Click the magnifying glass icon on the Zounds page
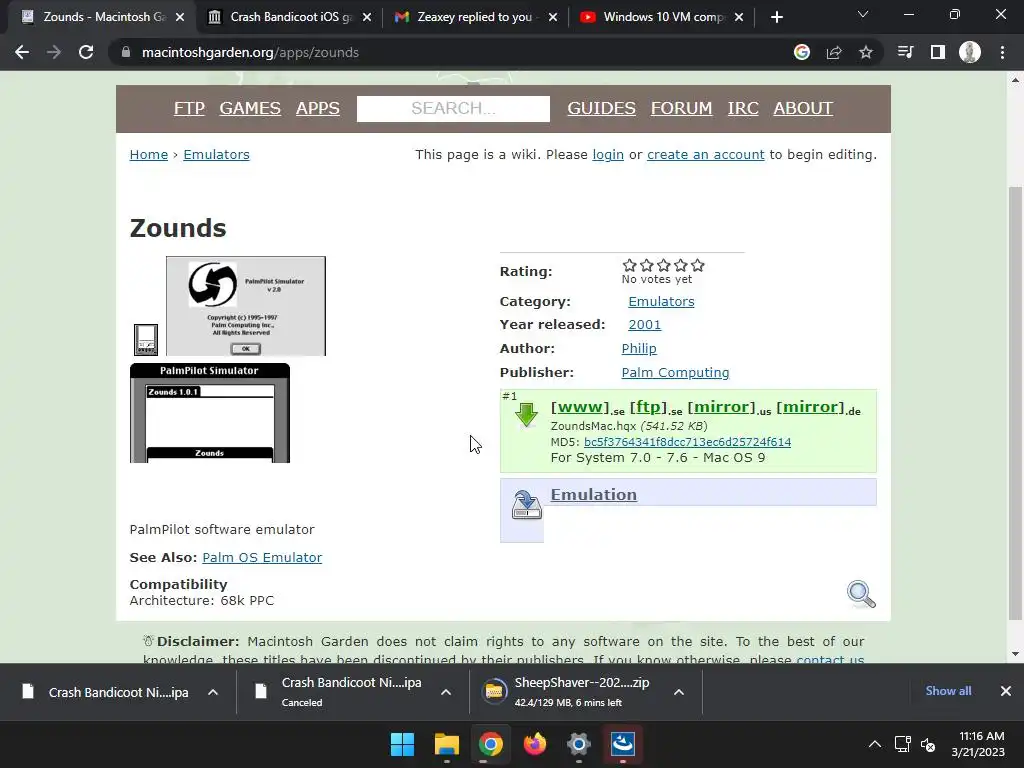Image resolution: width=1024 pixels, height=768 pixels. pos(861,594)
